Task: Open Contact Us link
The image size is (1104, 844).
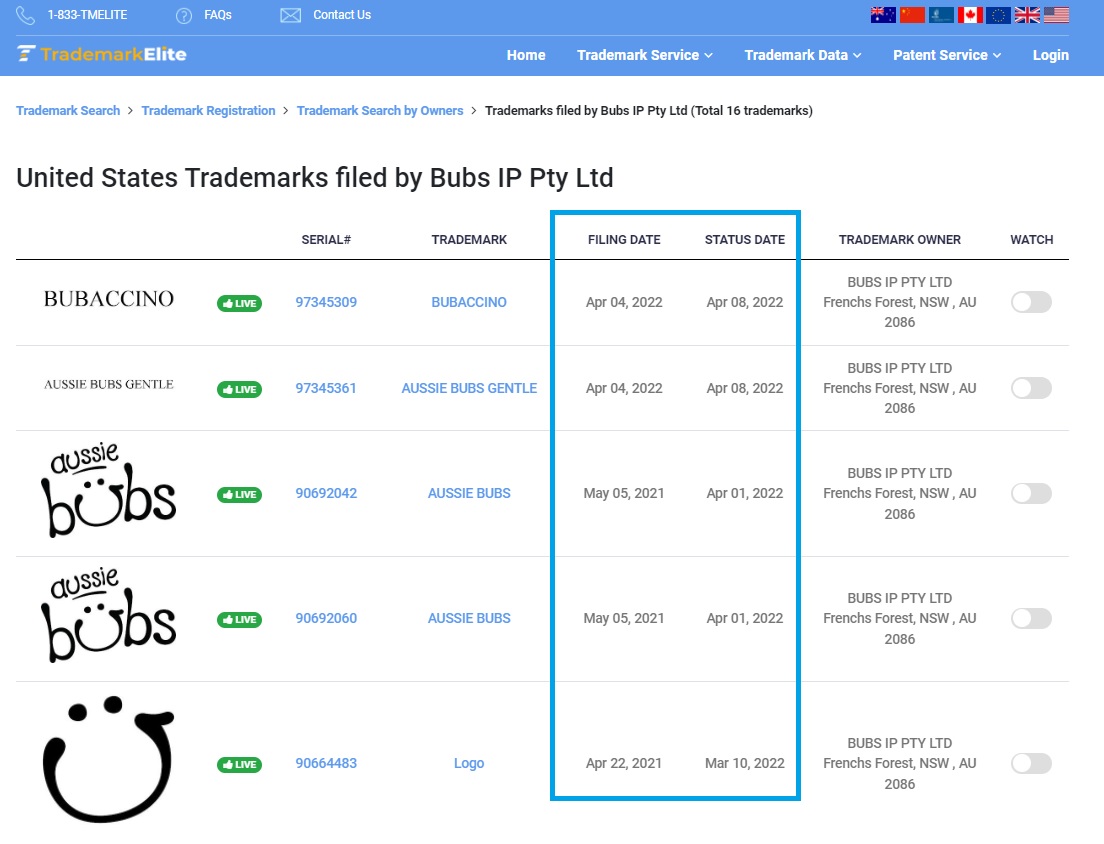Action: (x=341, y=15)
